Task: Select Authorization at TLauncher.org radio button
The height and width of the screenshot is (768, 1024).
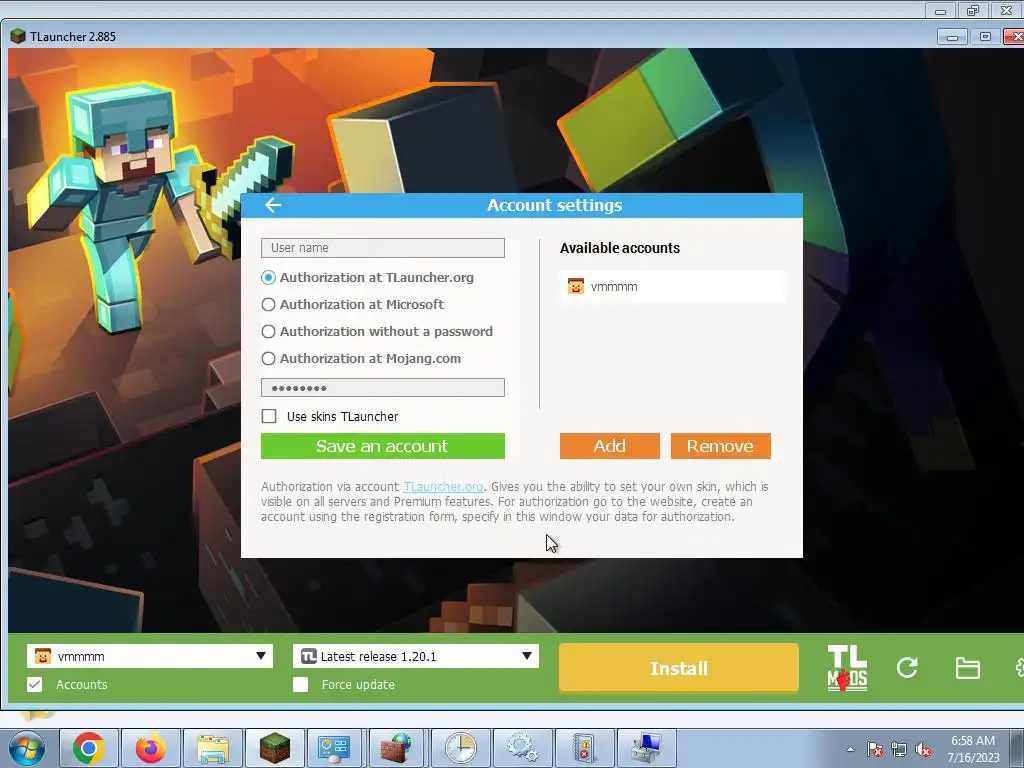Action: coord(268,278)
